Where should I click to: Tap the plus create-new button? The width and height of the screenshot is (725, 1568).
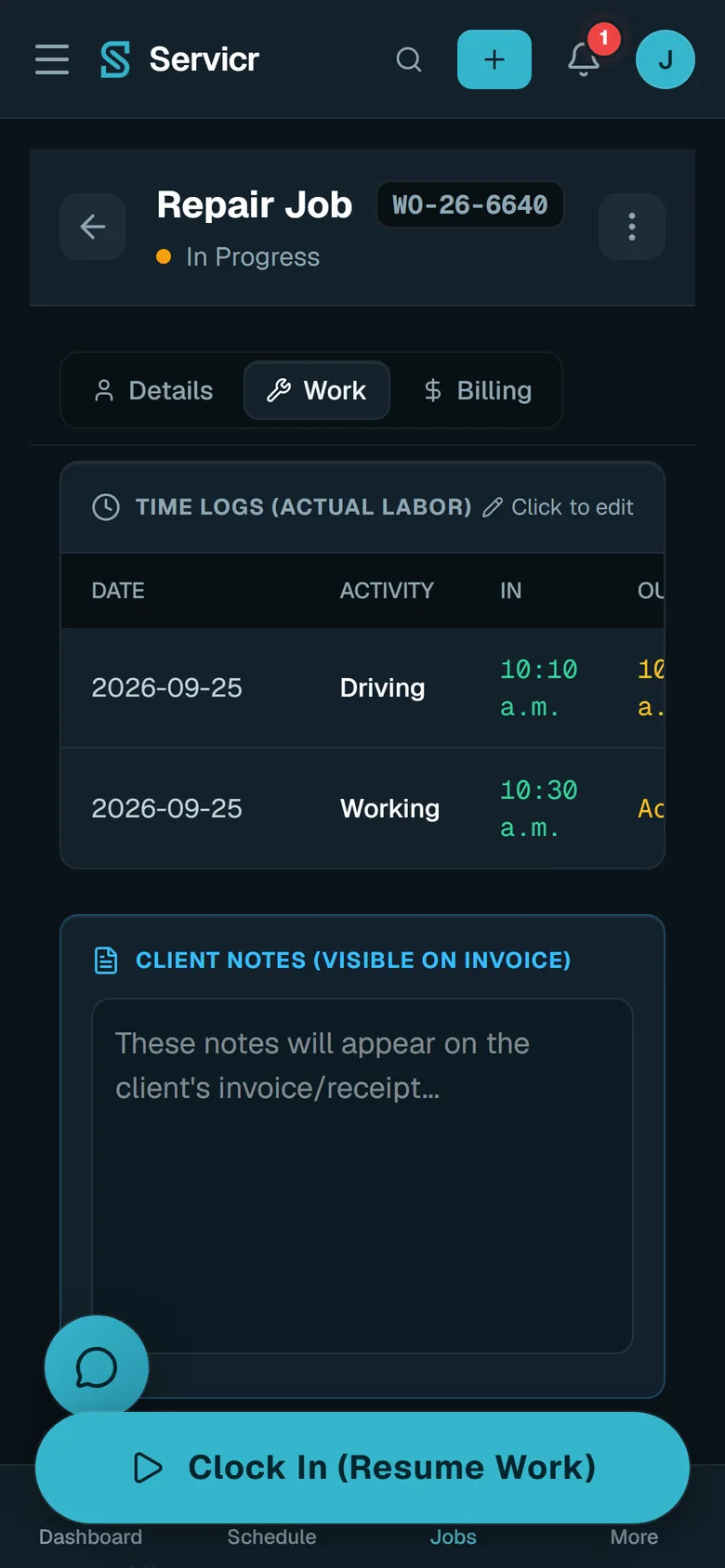[x=494, y=59]
